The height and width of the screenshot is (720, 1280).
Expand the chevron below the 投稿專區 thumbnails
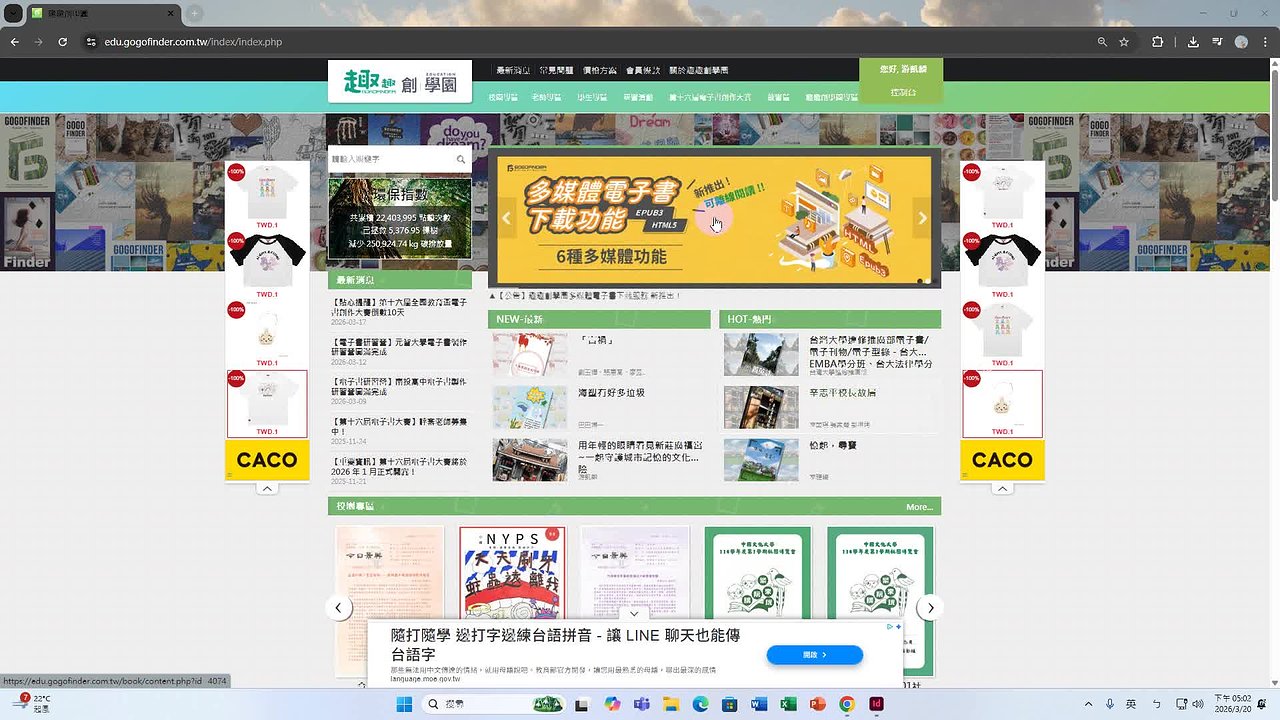click(634, 612)
